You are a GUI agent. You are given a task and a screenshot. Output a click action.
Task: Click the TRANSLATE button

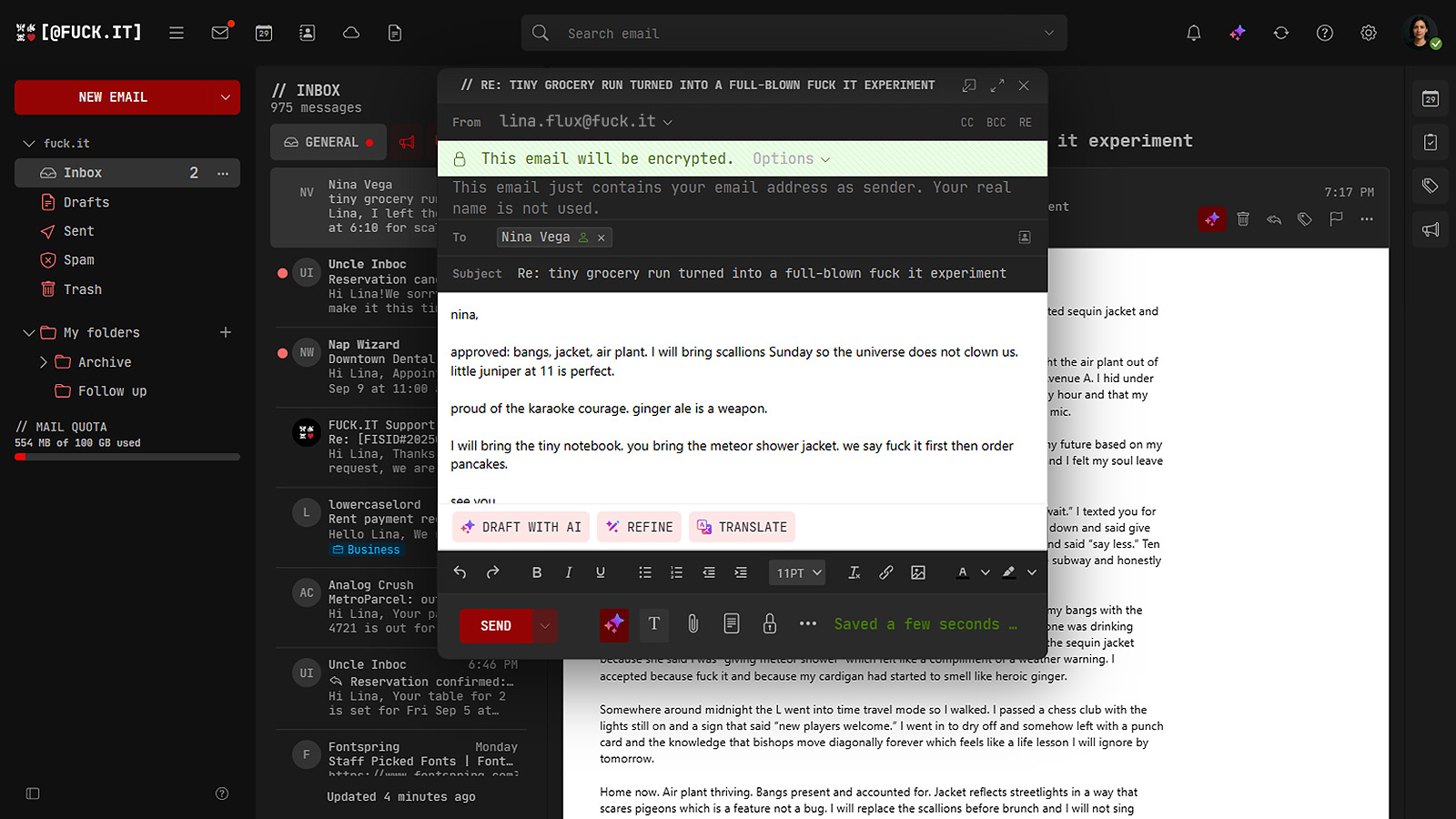742,527
